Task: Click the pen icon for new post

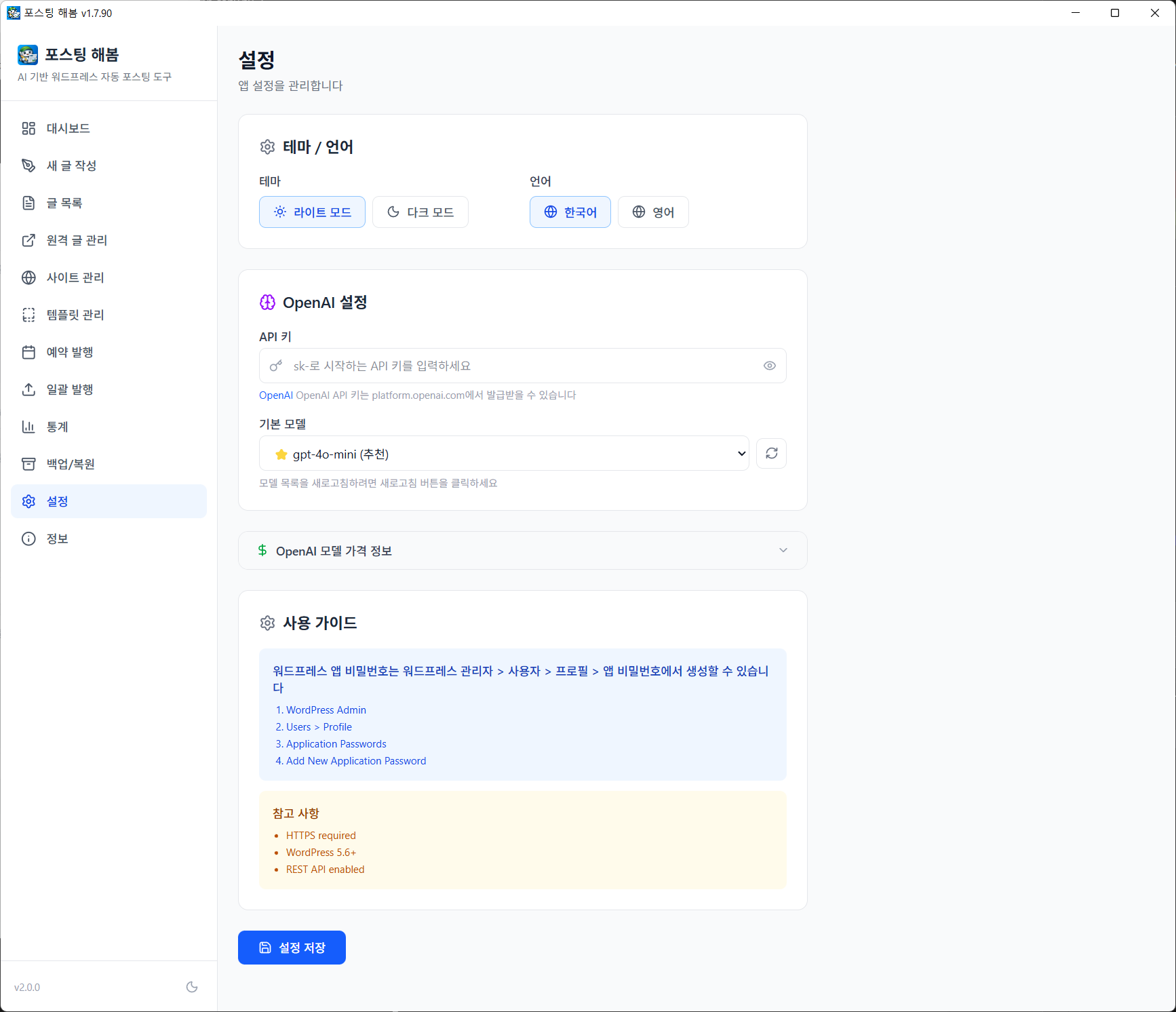Action: coord(28,166)
